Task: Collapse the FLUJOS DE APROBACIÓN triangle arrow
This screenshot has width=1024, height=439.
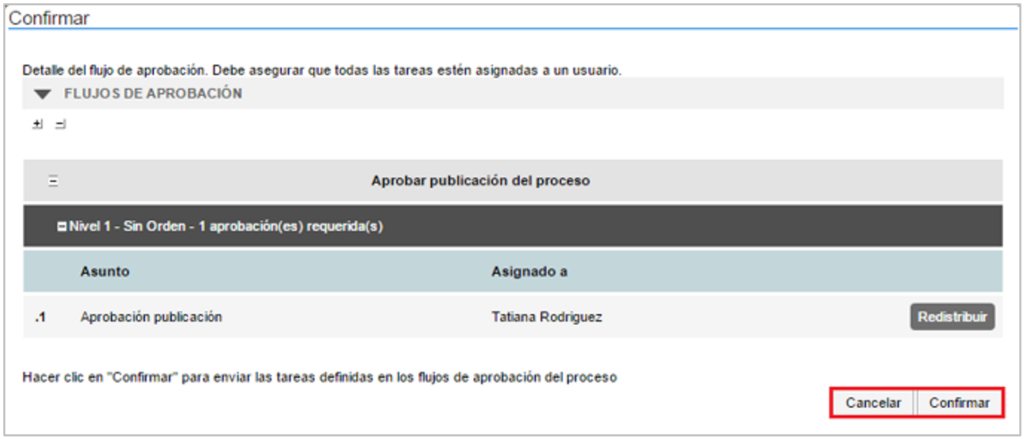Action: (42, 94)
